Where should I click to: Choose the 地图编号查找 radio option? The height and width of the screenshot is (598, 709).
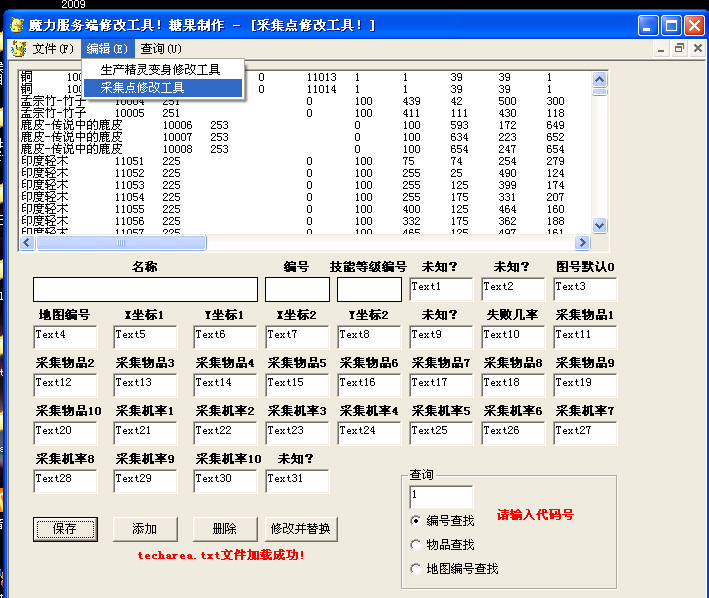pyautogui.click(x=417, y=569)
